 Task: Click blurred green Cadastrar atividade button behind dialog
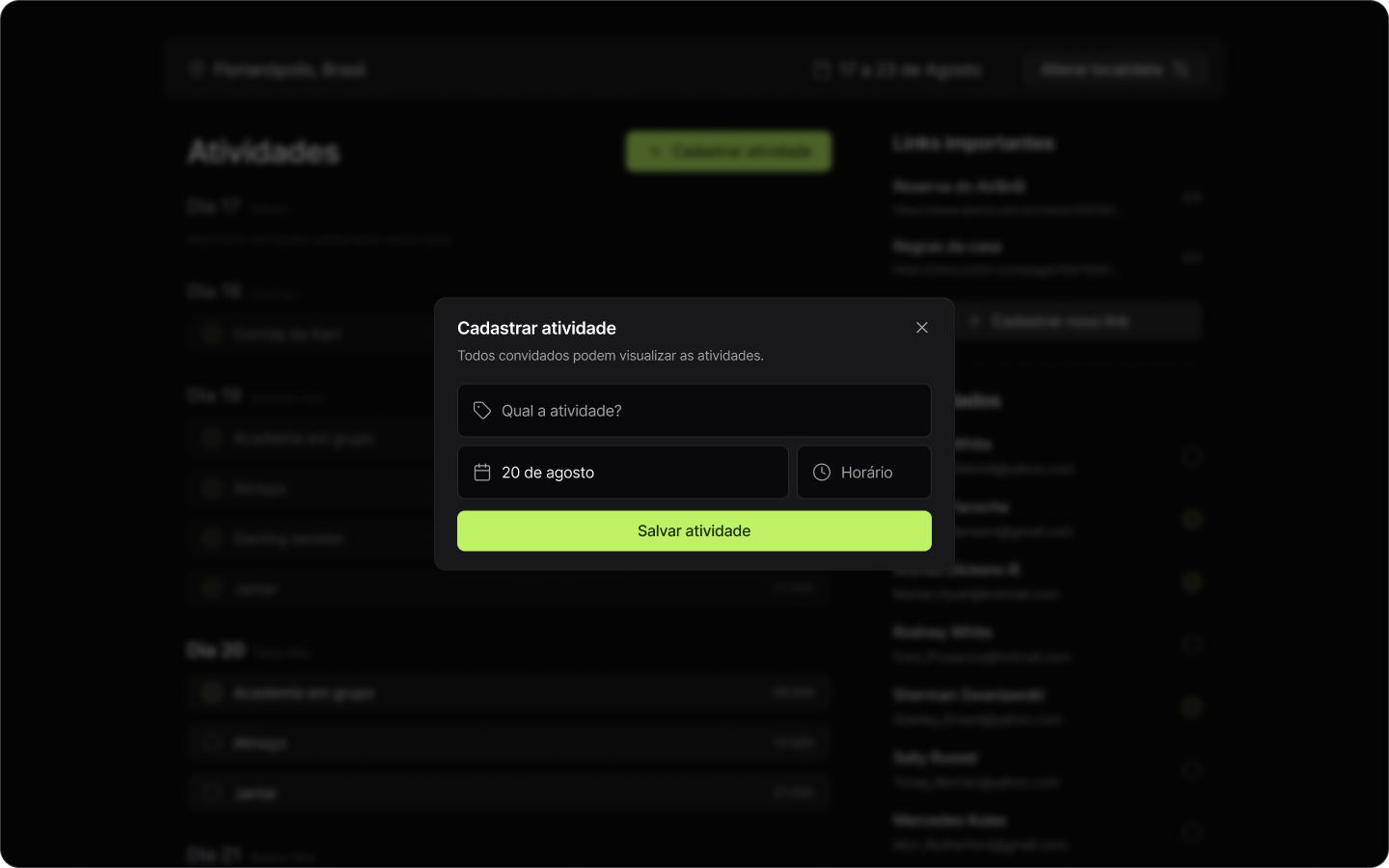(728, 151)
